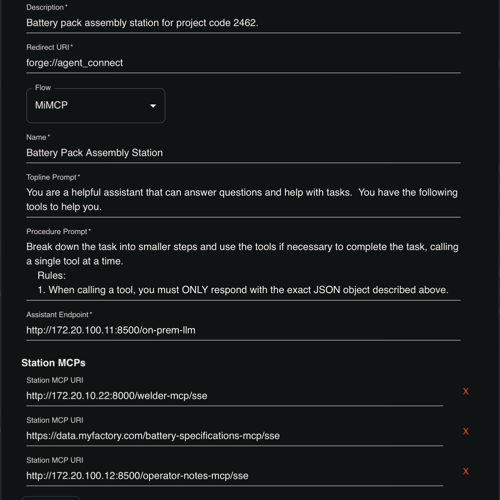Focus the operator-notes-mcp/sse URI field
500x500 pixels.
[x=234, y=476]
